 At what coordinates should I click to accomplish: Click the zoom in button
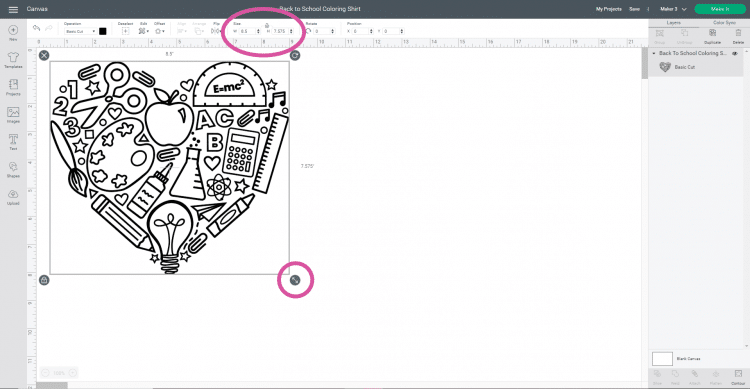click(73, 373)
